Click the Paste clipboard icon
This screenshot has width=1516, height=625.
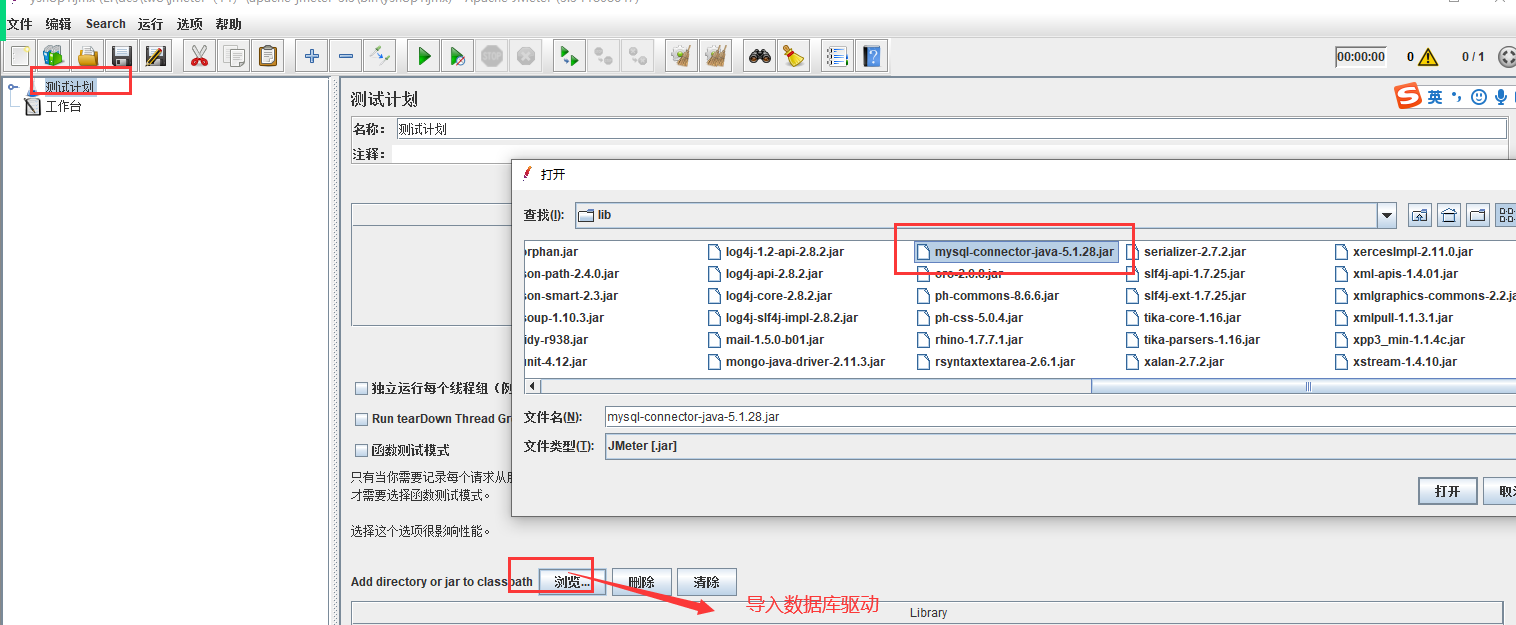pos(268,56)
